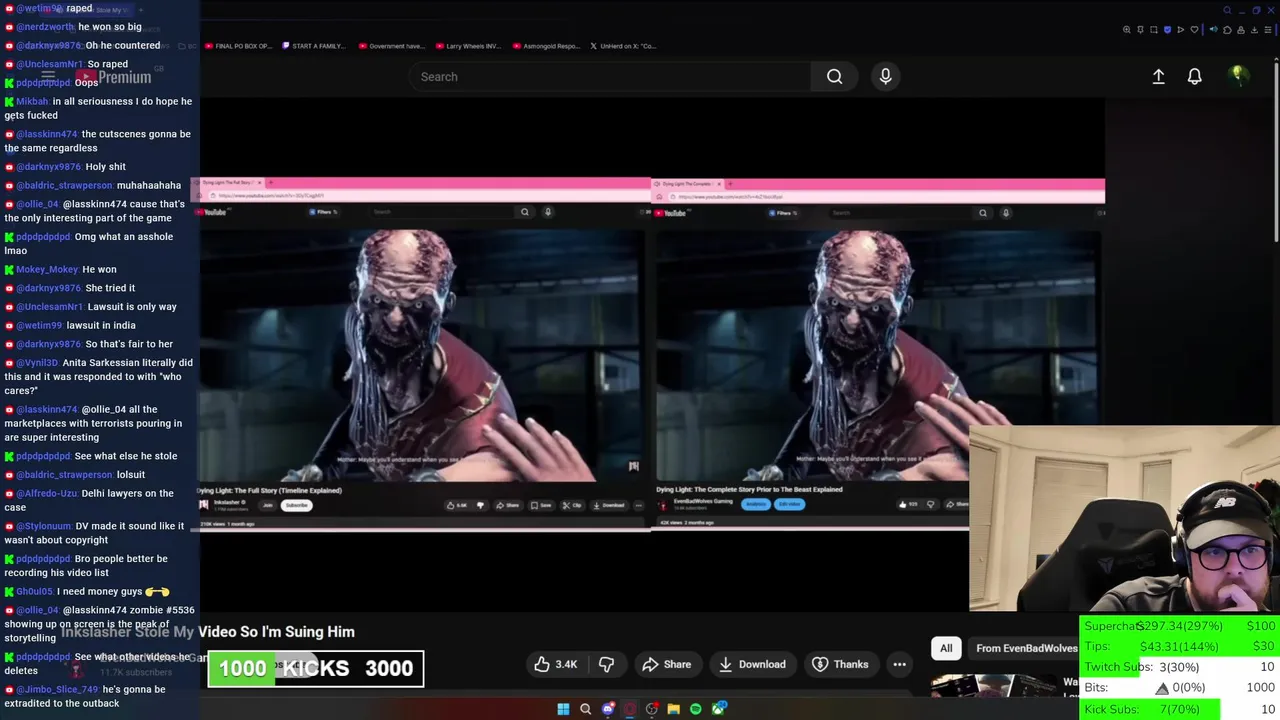Viewport: 1280px width, 720px height.
Task: Open the three-dot more actions menu
Action: click(899, 664)
